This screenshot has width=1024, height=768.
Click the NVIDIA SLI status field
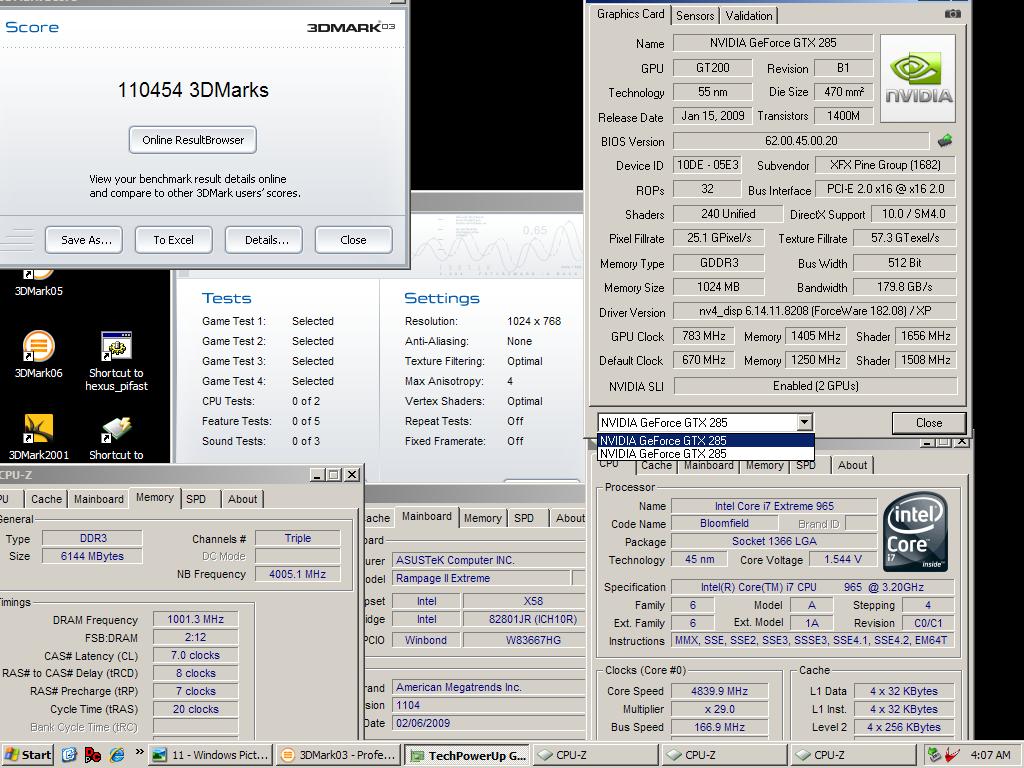click(x=815, y=385)
